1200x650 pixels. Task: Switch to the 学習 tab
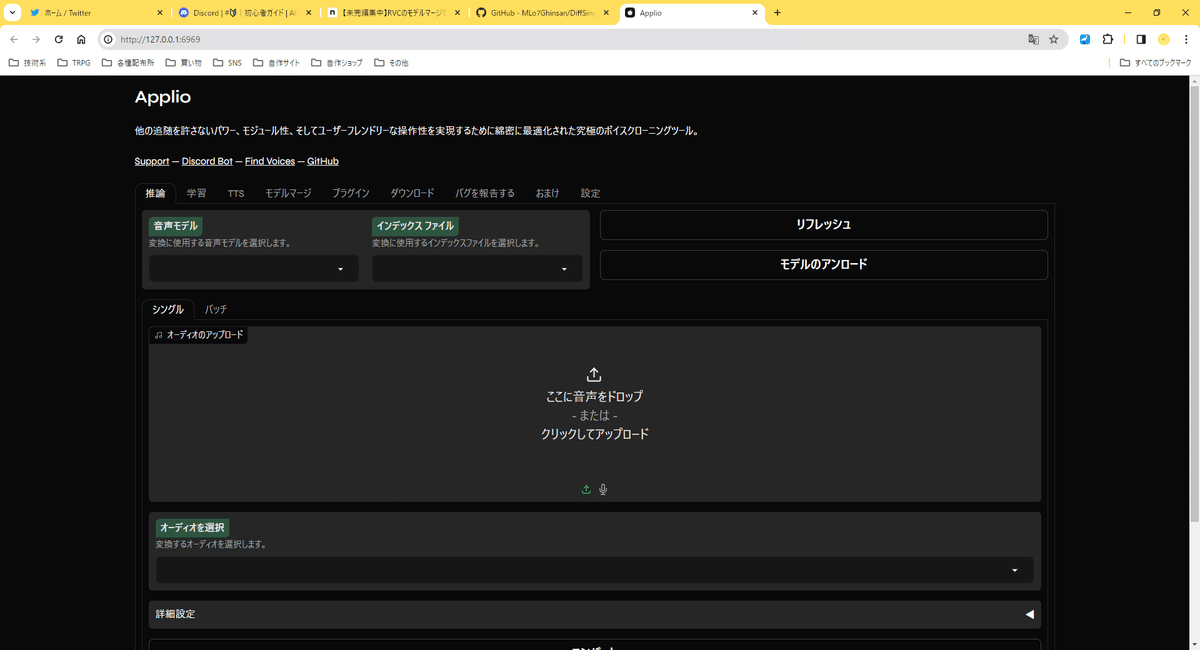(x=196, y=193)
